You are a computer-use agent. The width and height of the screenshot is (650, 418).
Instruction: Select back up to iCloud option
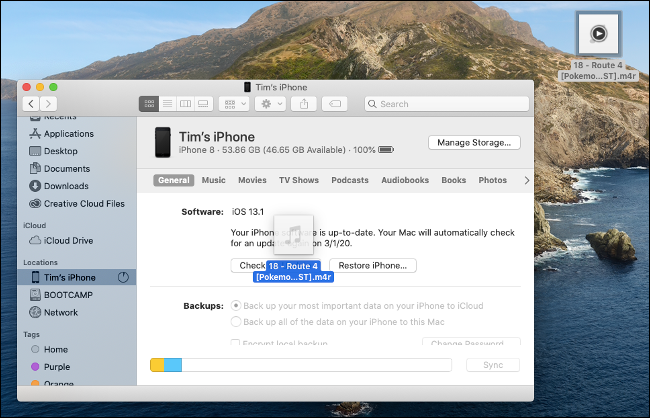click(x=236, y=305)
